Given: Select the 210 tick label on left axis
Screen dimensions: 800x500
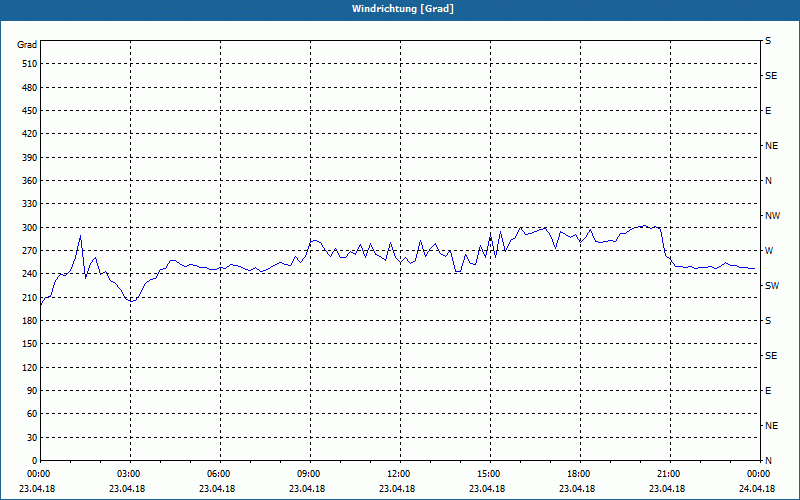Looking at the screenshot, I should coord(29,297).
